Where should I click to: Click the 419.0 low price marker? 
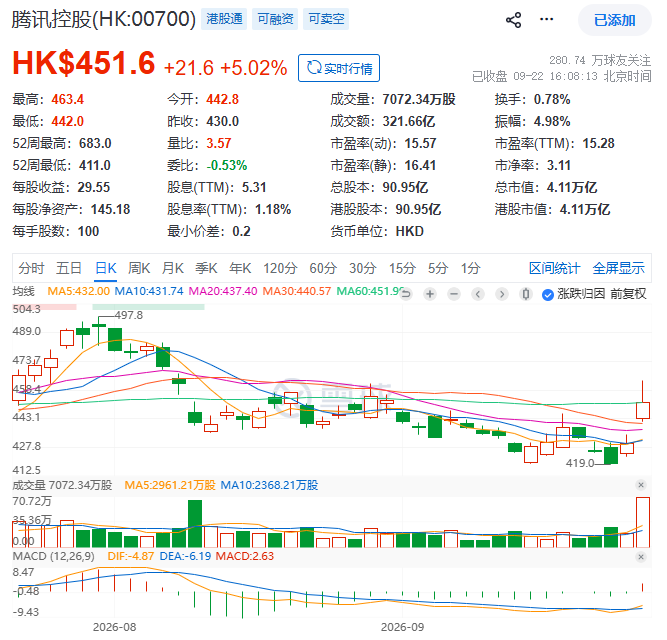tap(580, 463)
